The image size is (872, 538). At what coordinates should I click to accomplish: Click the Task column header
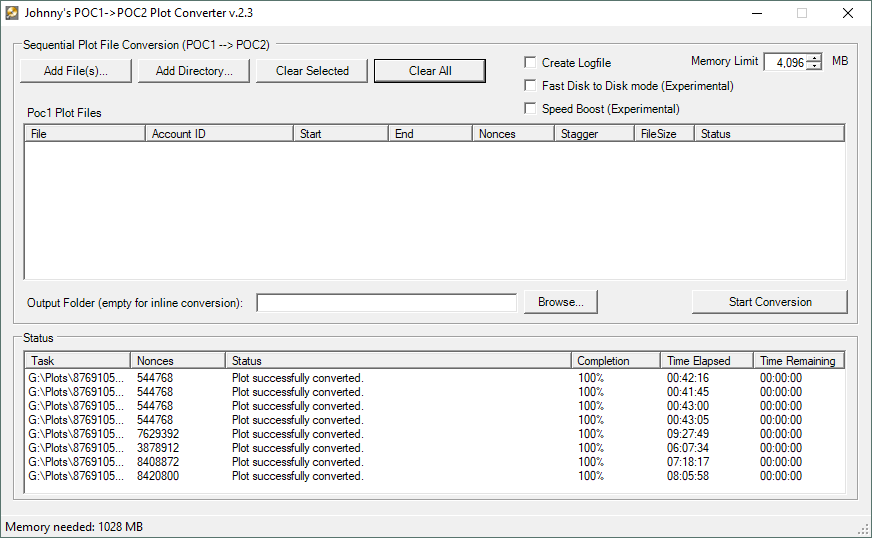tap(77, 361)
